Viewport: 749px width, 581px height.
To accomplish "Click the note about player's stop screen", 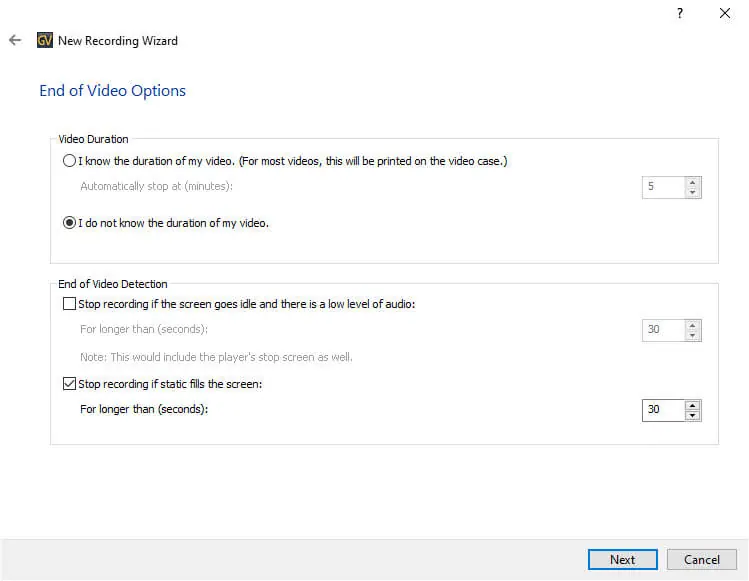I will pyautogui.click(x=216, y=357).
